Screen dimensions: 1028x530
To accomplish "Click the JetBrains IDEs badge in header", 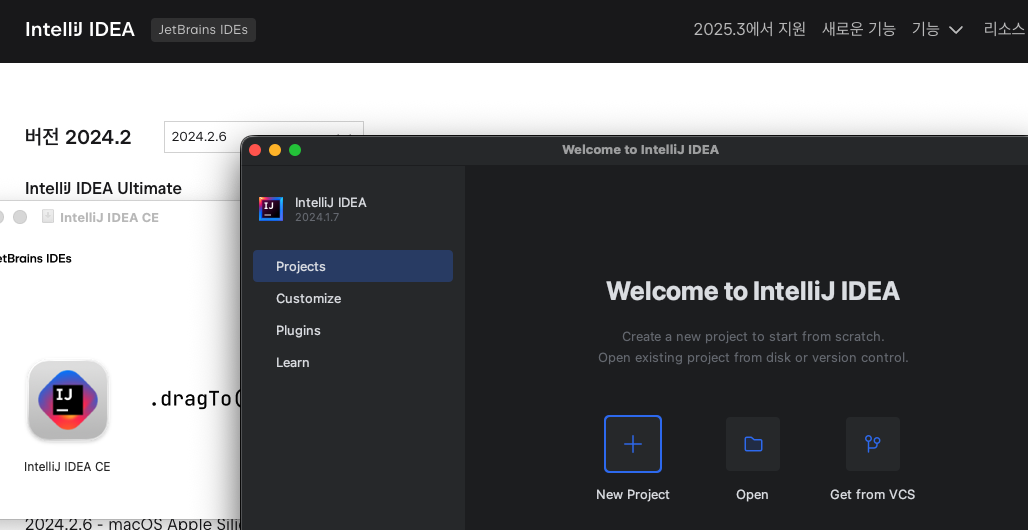I will 203,30.
